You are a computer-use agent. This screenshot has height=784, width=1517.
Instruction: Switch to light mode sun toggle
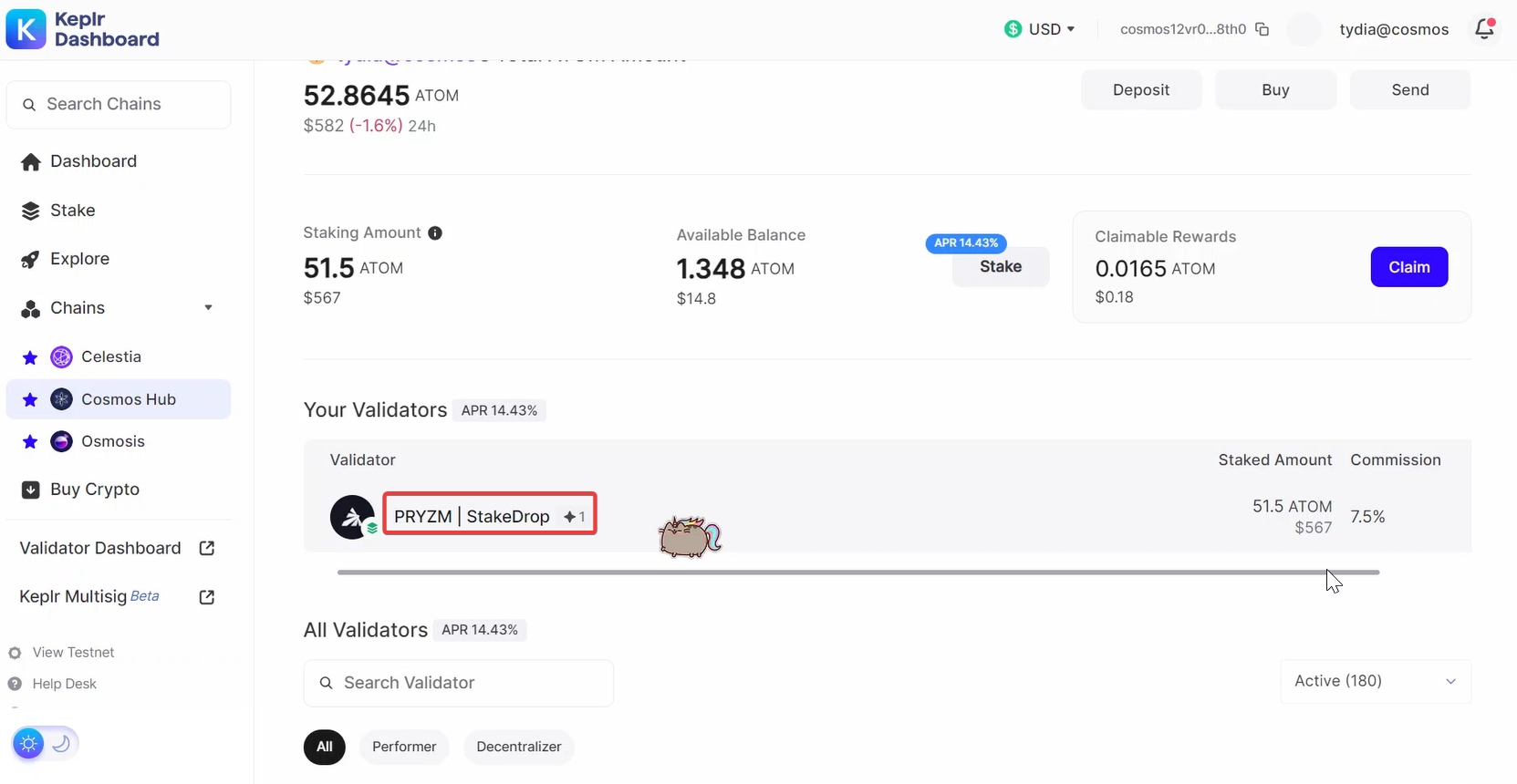click(29, 744)
